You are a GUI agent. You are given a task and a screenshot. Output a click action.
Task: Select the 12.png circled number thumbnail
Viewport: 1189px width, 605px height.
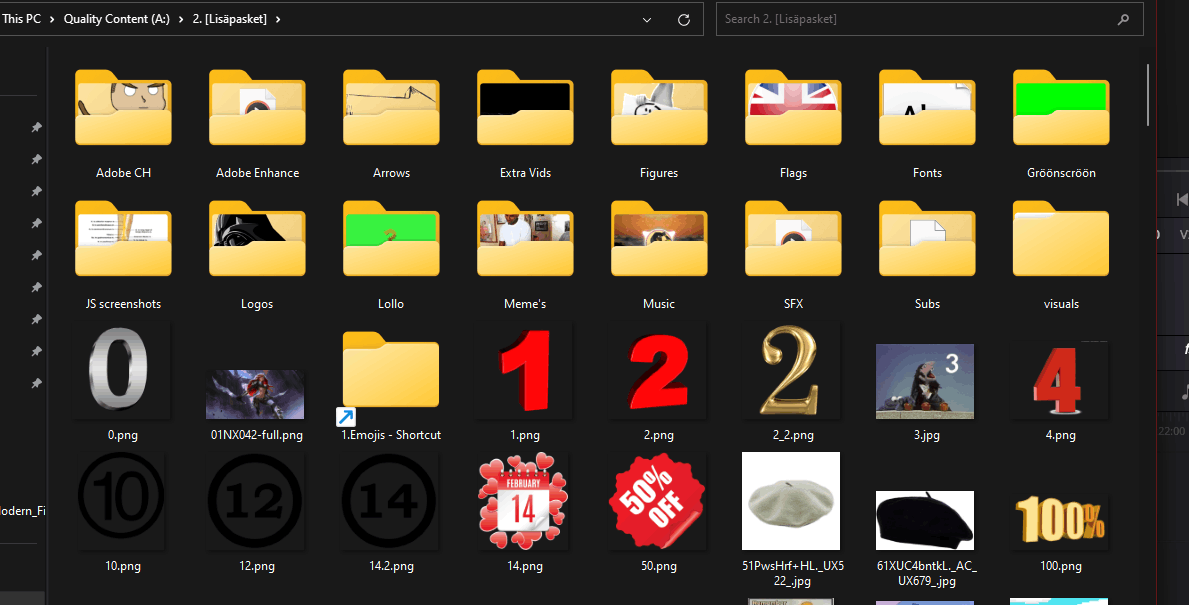[255, 500]
